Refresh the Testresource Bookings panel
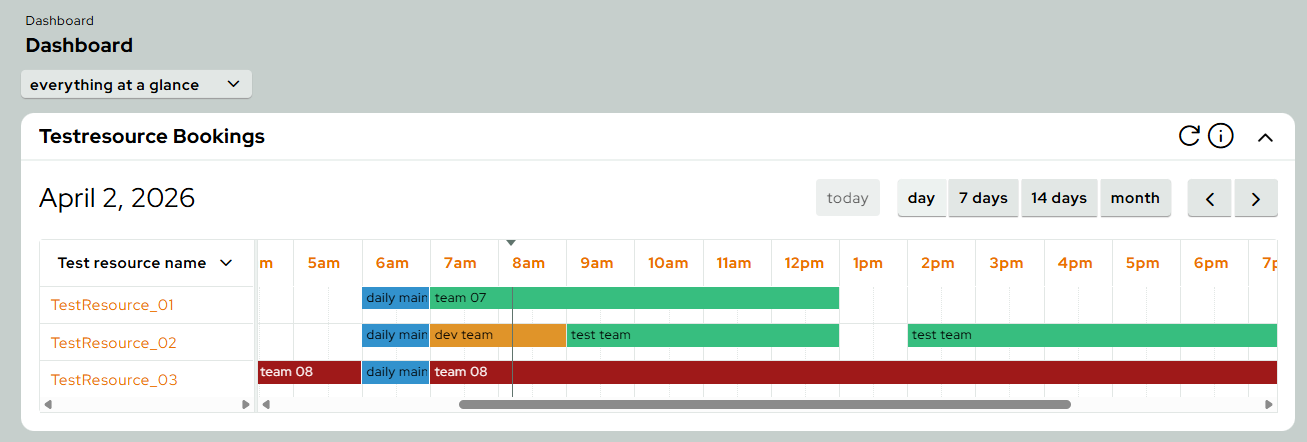 click(1189, 136)
